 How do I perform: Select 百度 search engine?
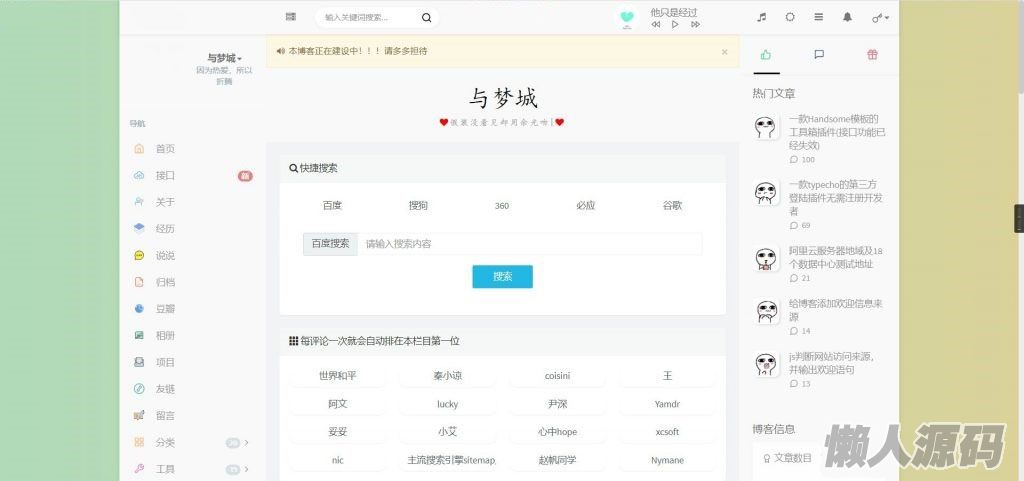pyautogui.click(x=332, y=206)
